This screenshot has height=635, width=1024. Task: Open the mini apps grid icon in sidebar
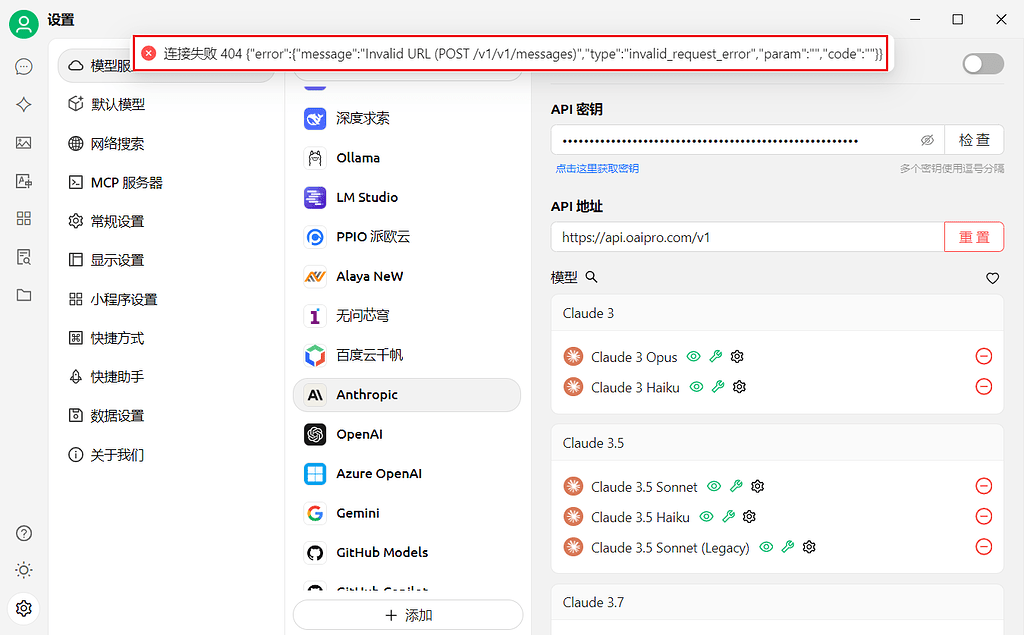click(x=24, y=218)
